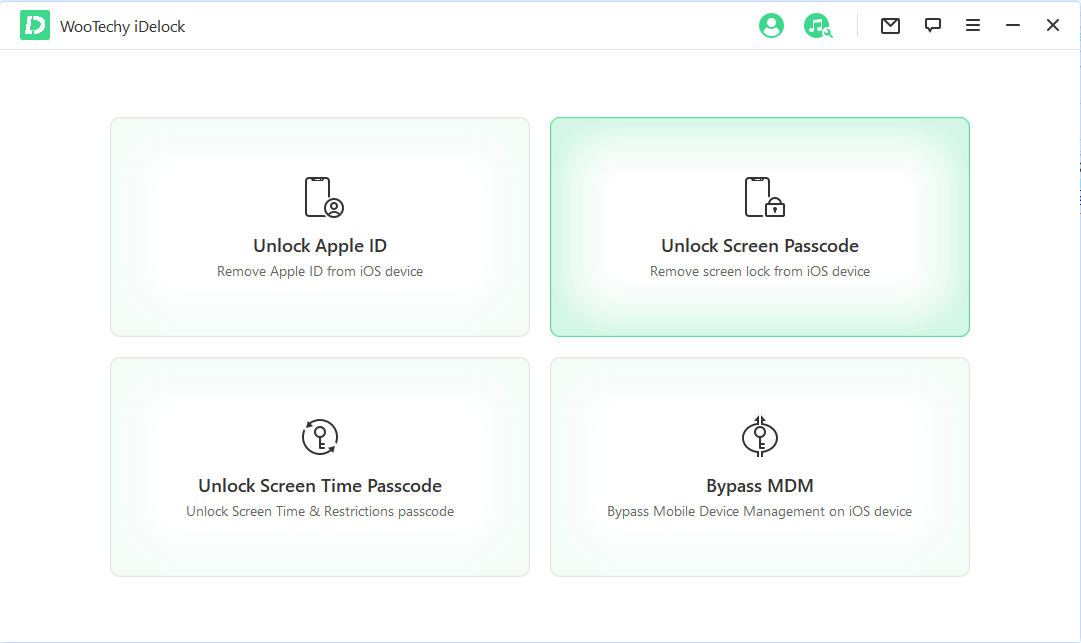Open the account profile icon
Screen dimensions: 1081x643
pyautogui.click(x=771, y=25)
